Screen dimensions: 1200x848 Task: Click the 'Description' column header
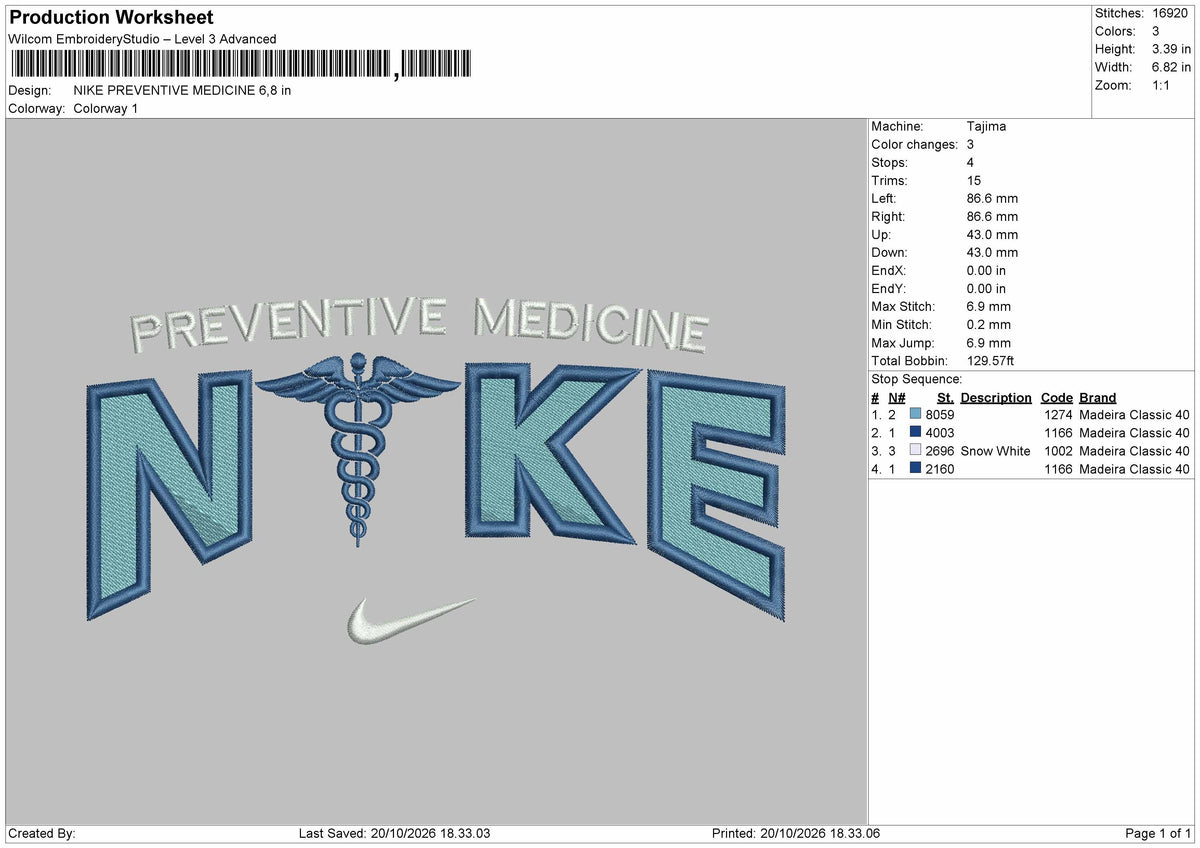(996, 398)
